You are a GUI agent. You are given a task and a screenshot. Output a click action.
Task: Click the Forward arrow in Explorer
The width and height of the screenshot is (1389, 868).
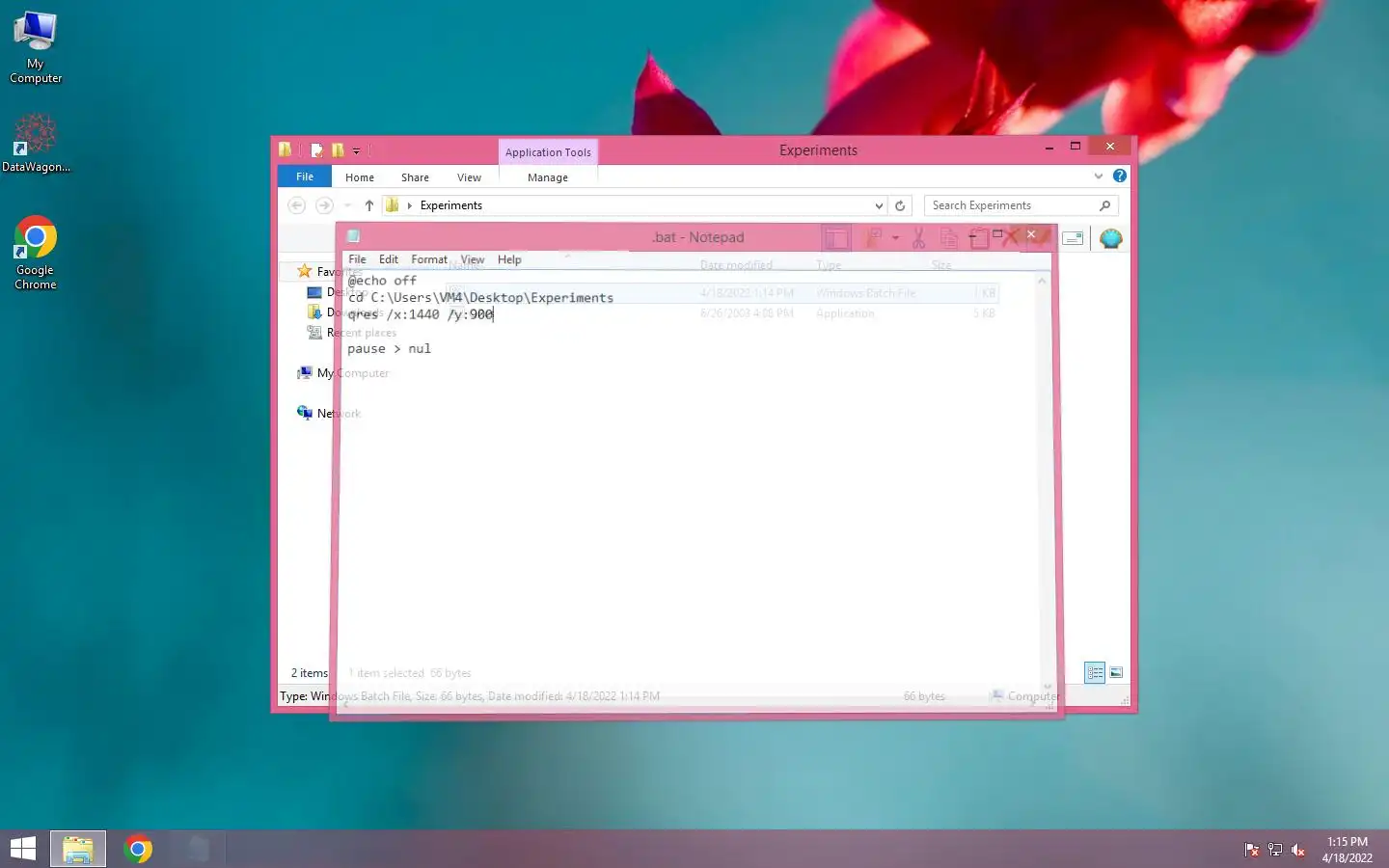(x=324, y=205)
